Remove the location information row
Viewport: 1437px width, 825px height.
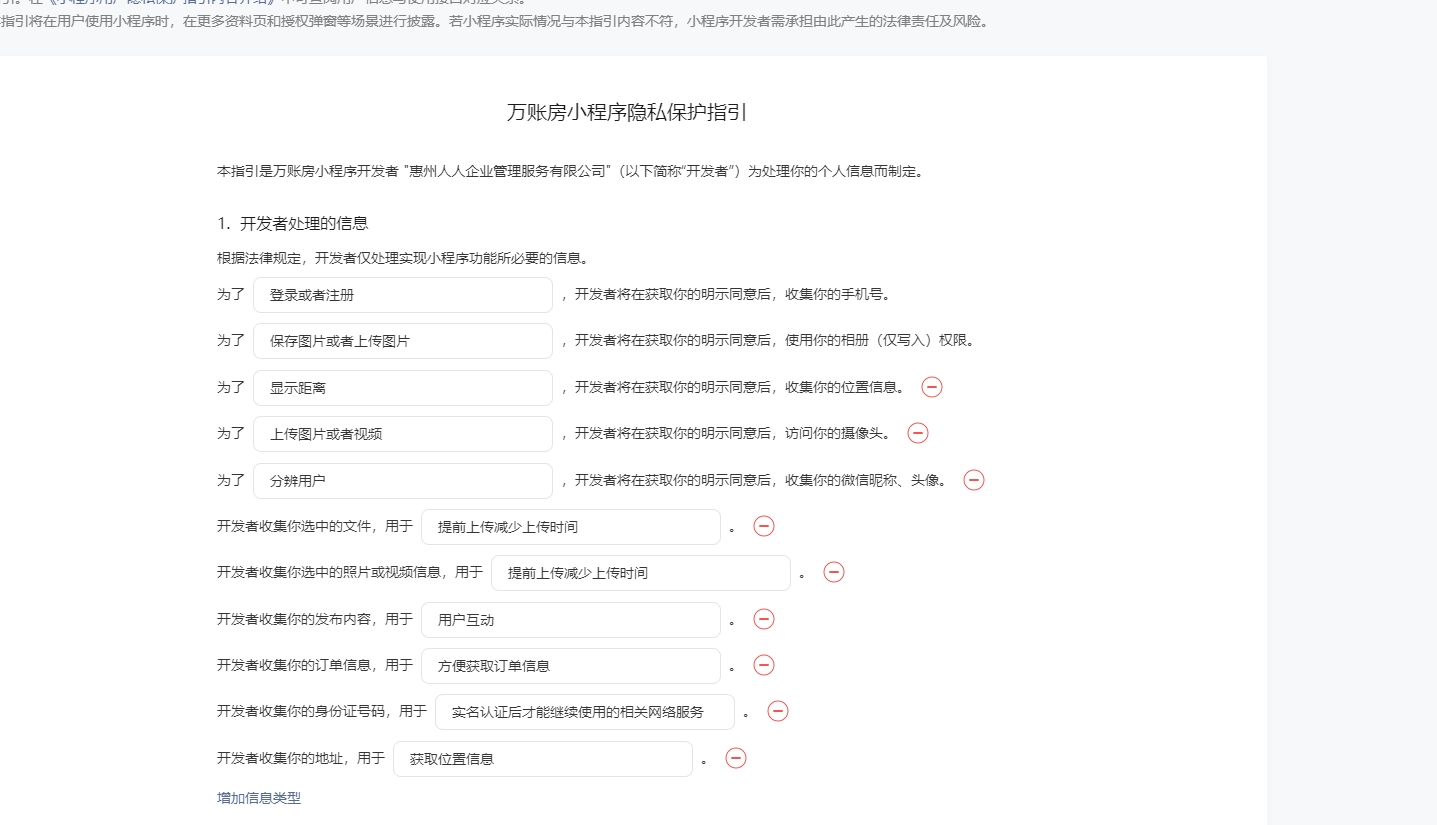click(932, 387)
